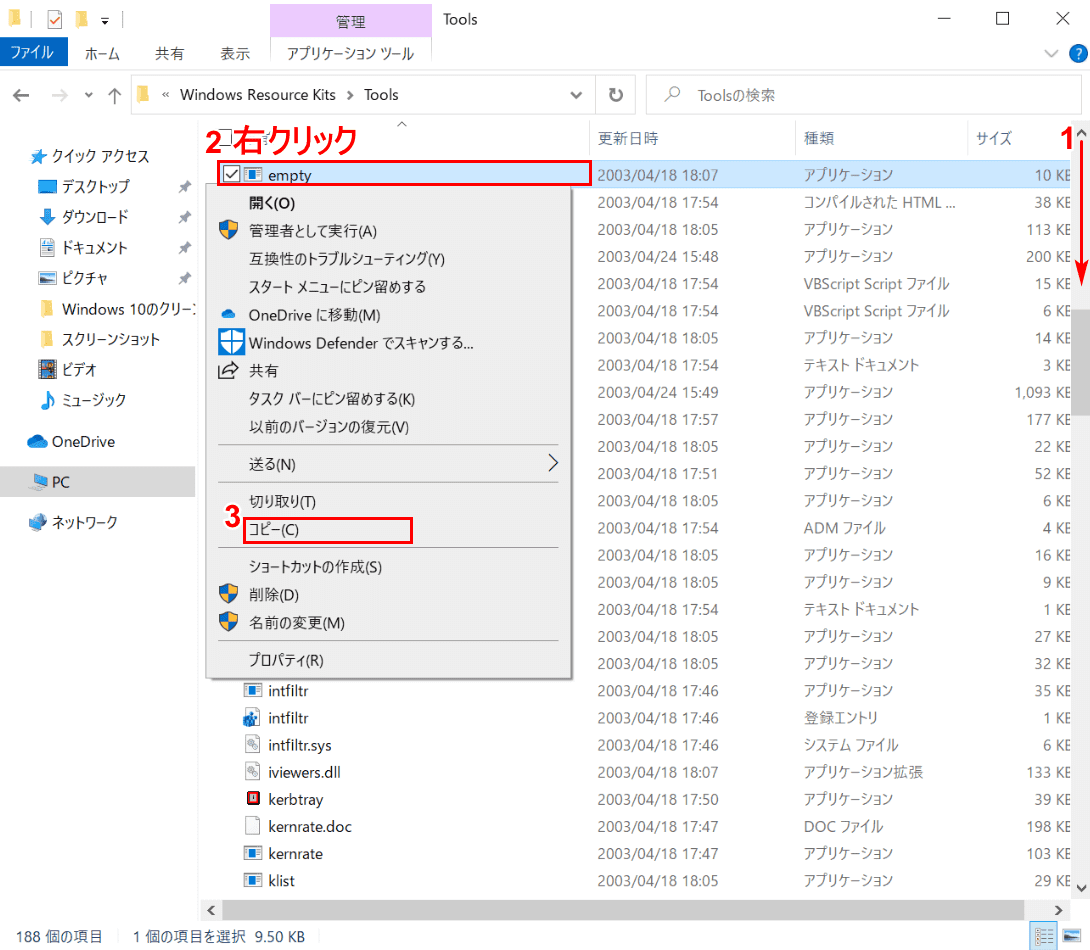Click the search magnifier icon
This screenshot has height=950, width=1090.
pos(672,94)
